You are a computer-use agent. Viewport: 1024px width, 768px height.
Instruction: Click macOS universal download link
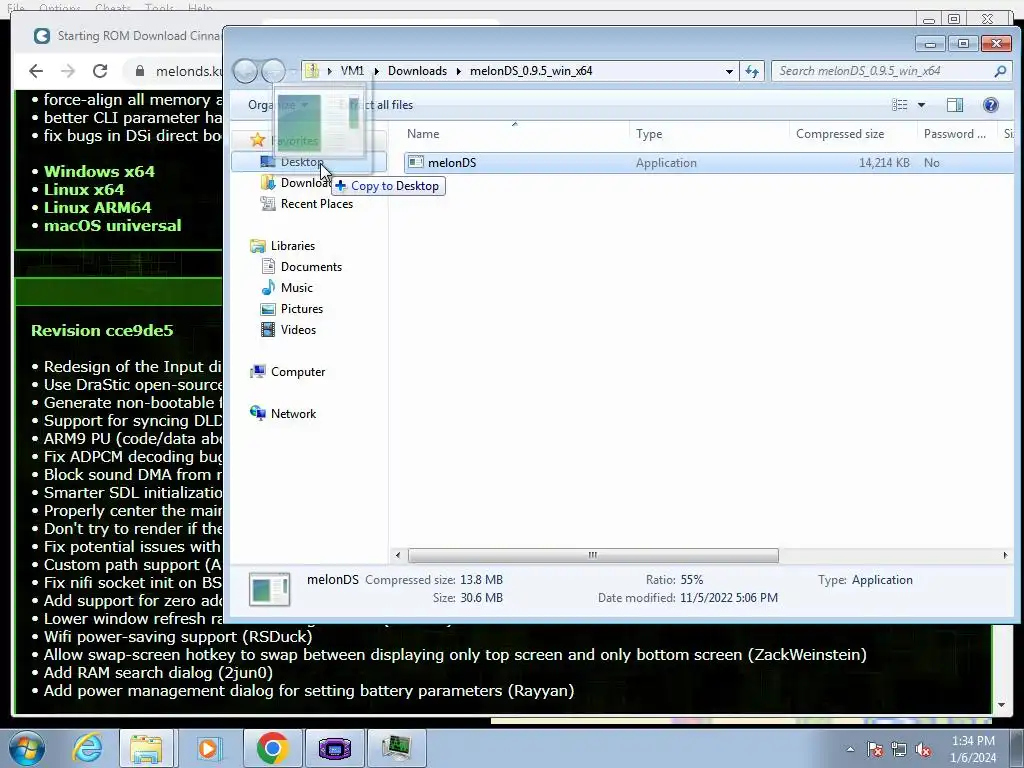point(112,225)
